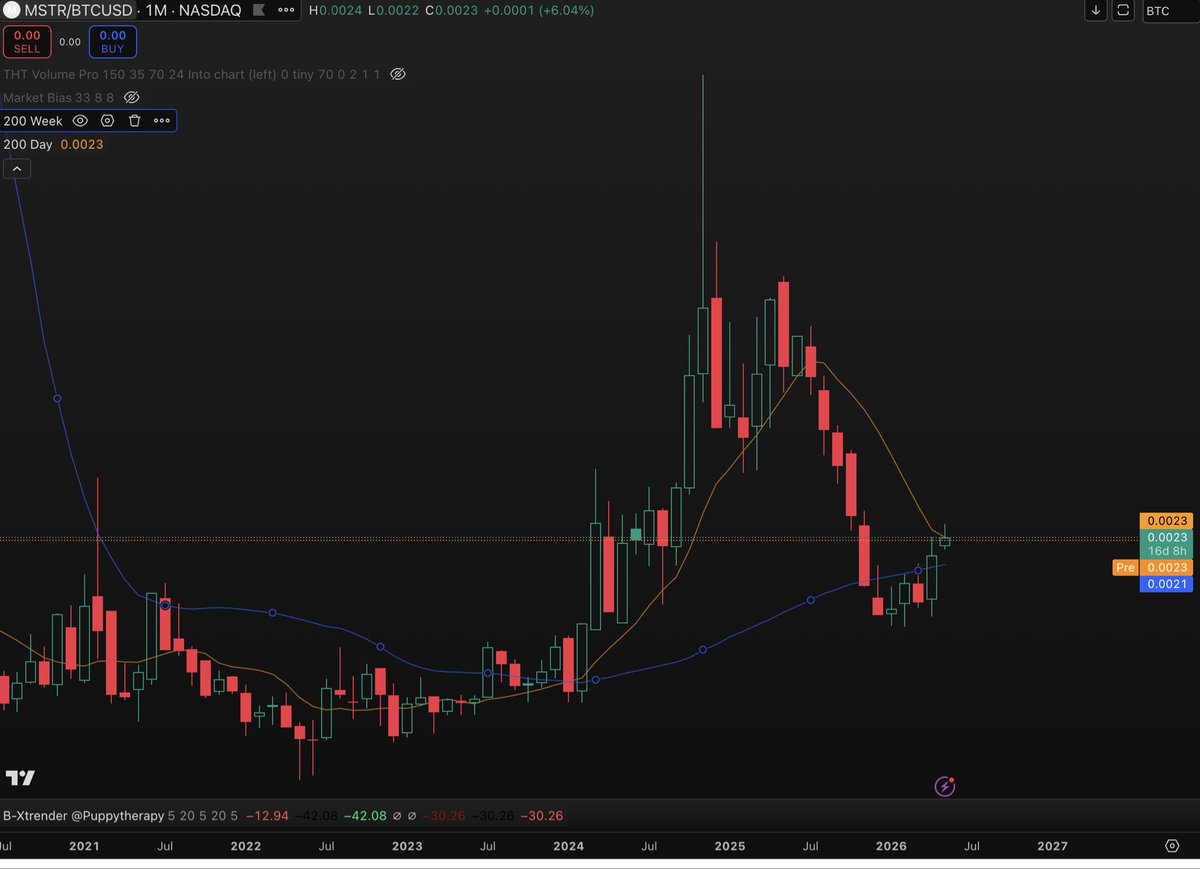Click the flag icon next to NASDAQ
The height and width of the screenshot is (869, 1200).
257,11
